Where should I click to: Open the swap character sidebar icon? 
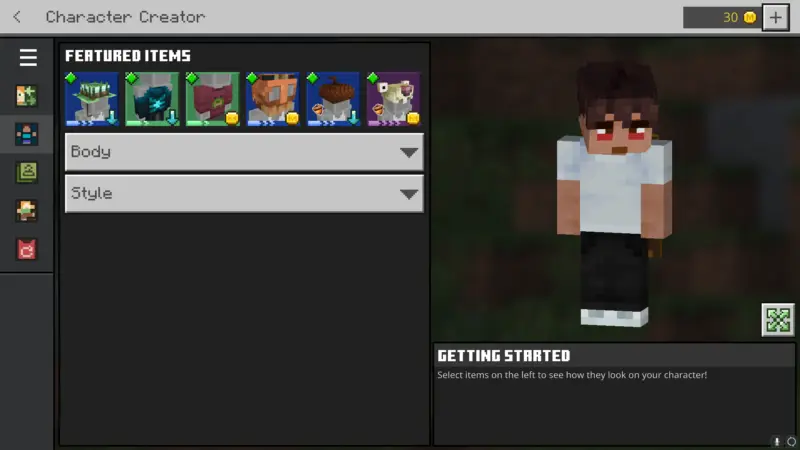click(27, 96)
